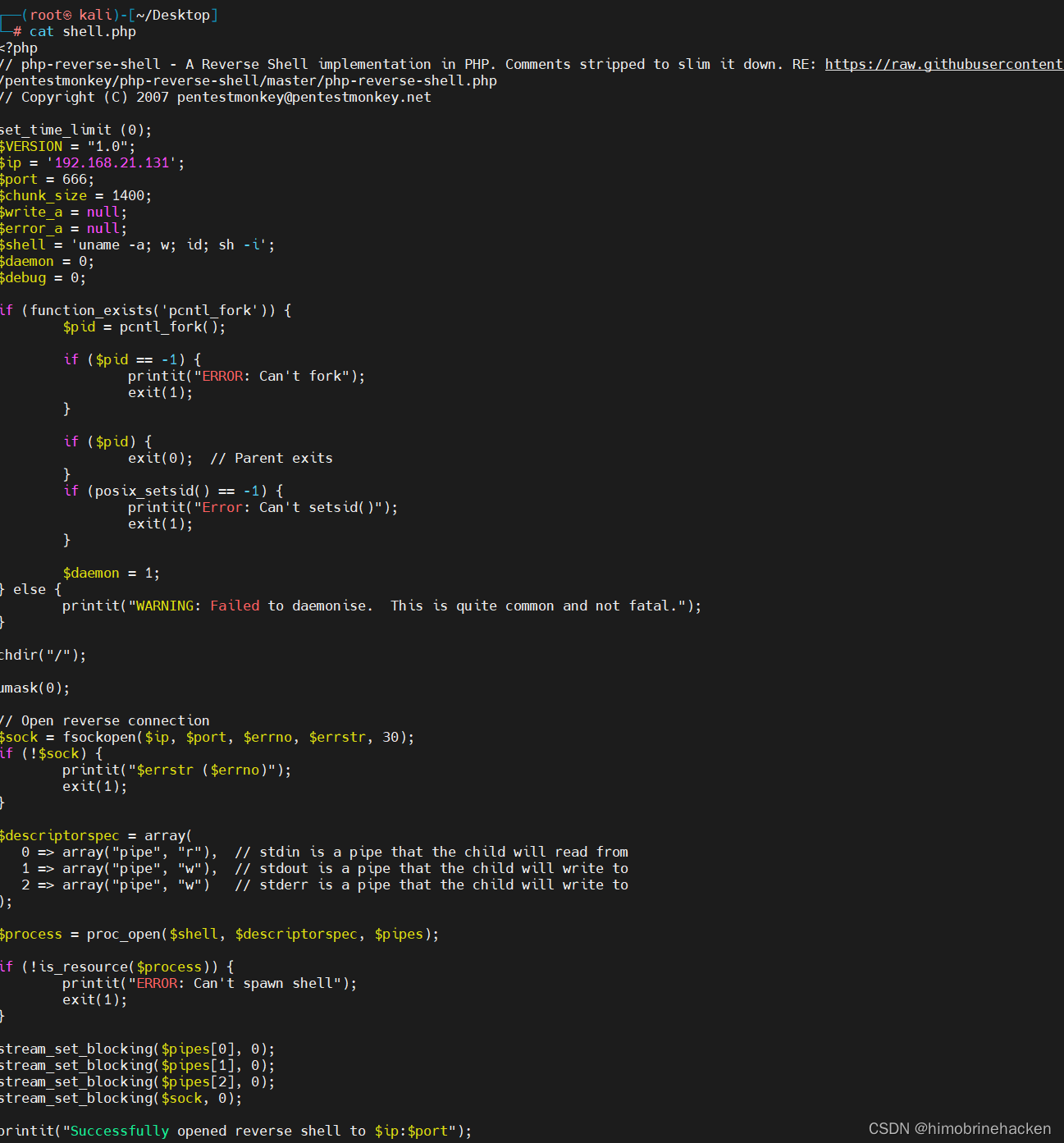This screenshot has height=1143, width=1064.
Task: Click the 'if (!is_resource($process))' line
Action: pyautogui.click(x=116, y=967)
